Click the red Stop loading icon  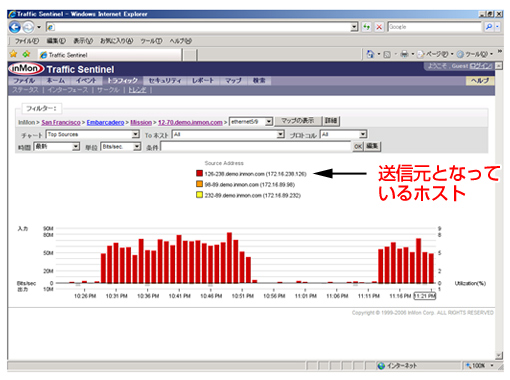tap(379, 27)
